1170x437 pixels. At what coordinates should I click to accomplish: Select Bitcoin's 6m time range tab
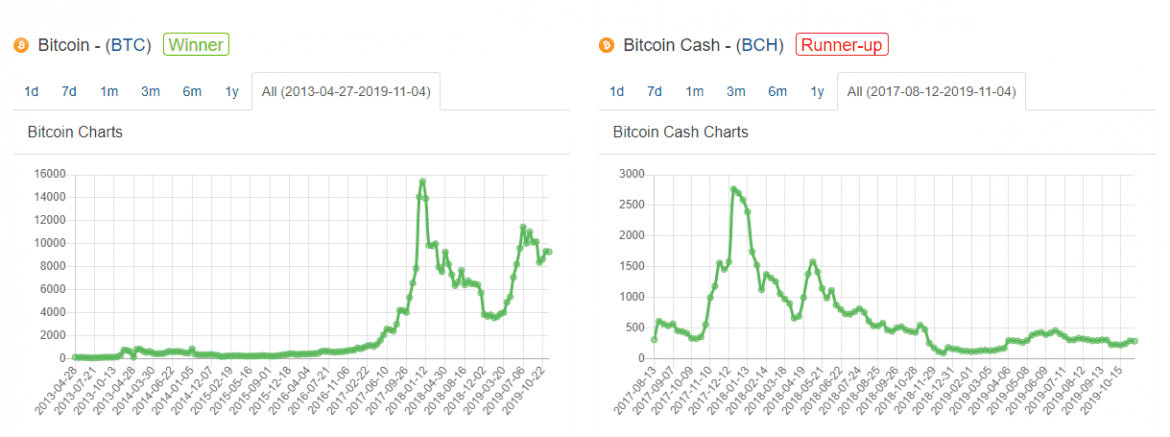coord(192,92)
